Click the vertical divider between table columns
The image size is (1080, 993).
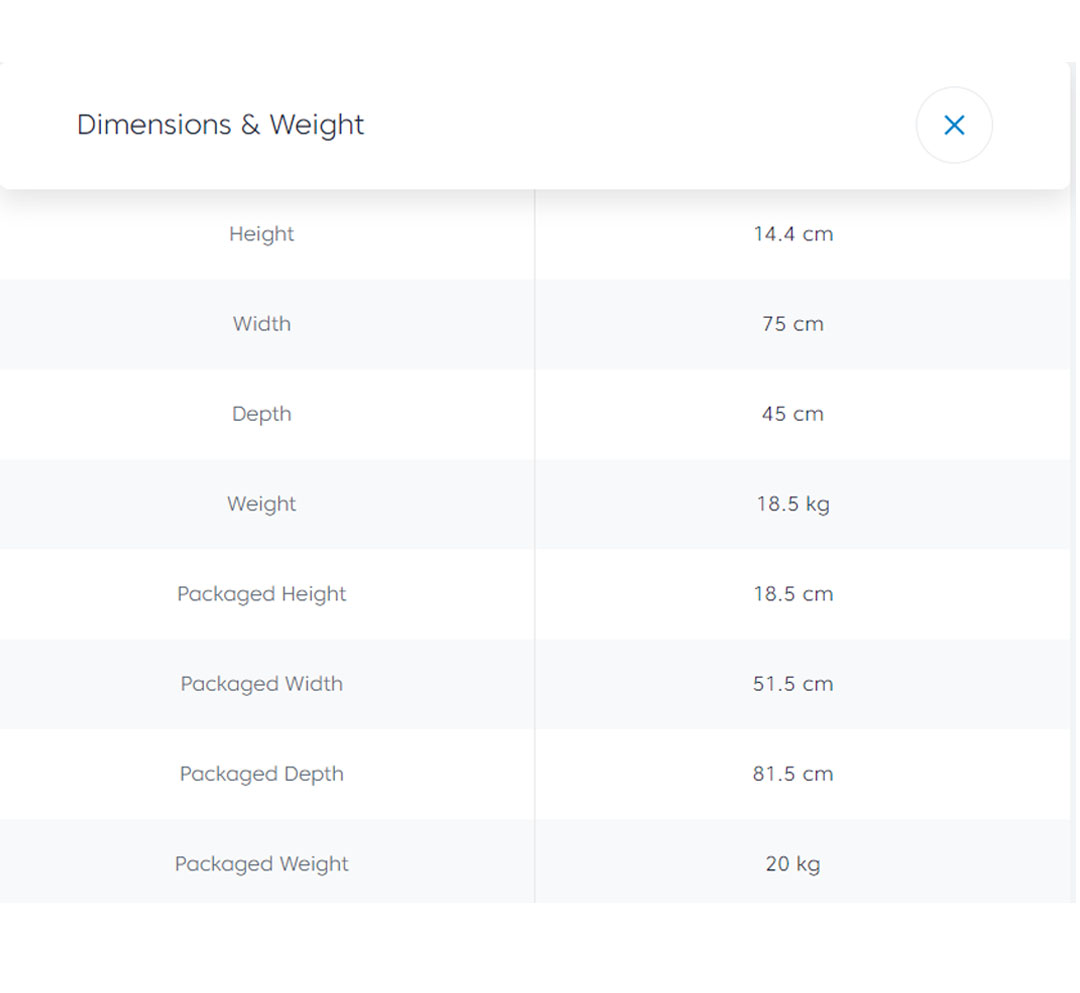(x=535, y=550)
